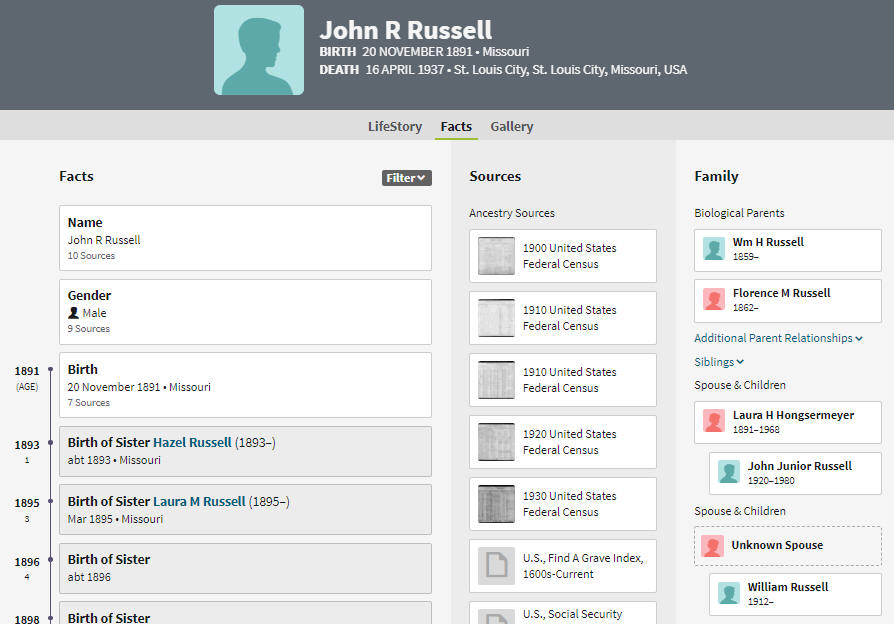Click Laura H Hongsermeyer avatar icon

point(714,421)
